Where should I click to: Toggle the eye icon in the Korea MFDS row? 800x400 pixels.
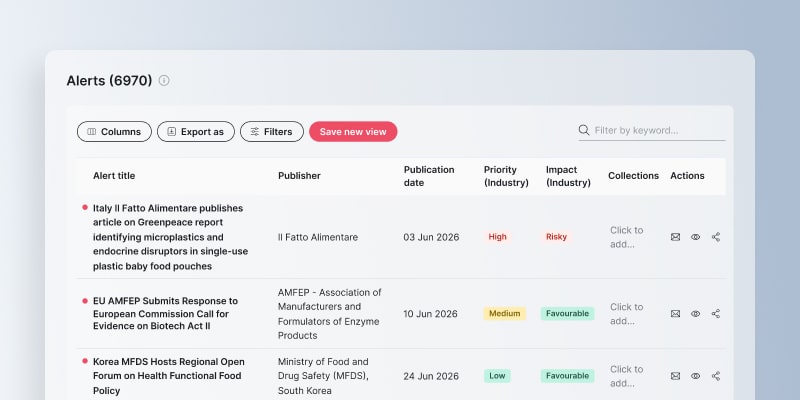(x=695, y=376)
